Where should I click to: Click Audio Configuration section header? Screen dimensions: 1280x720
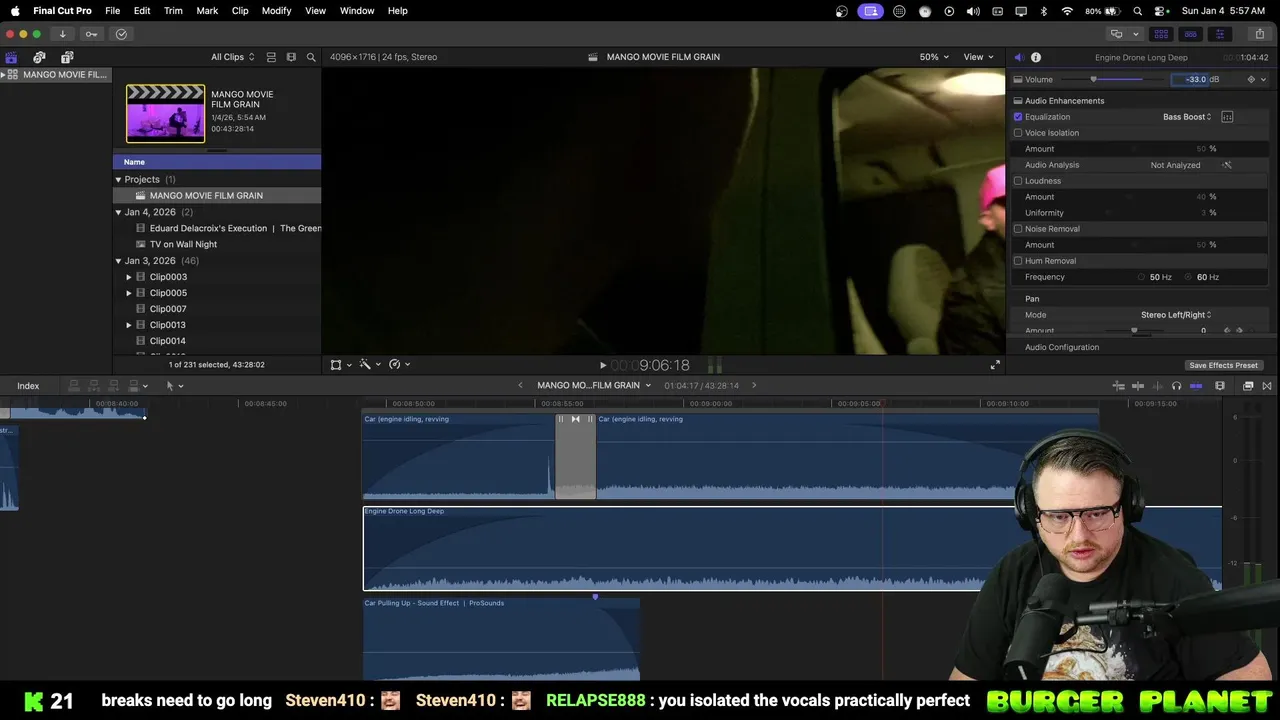pyautogui.click(x=1062, y=347)
